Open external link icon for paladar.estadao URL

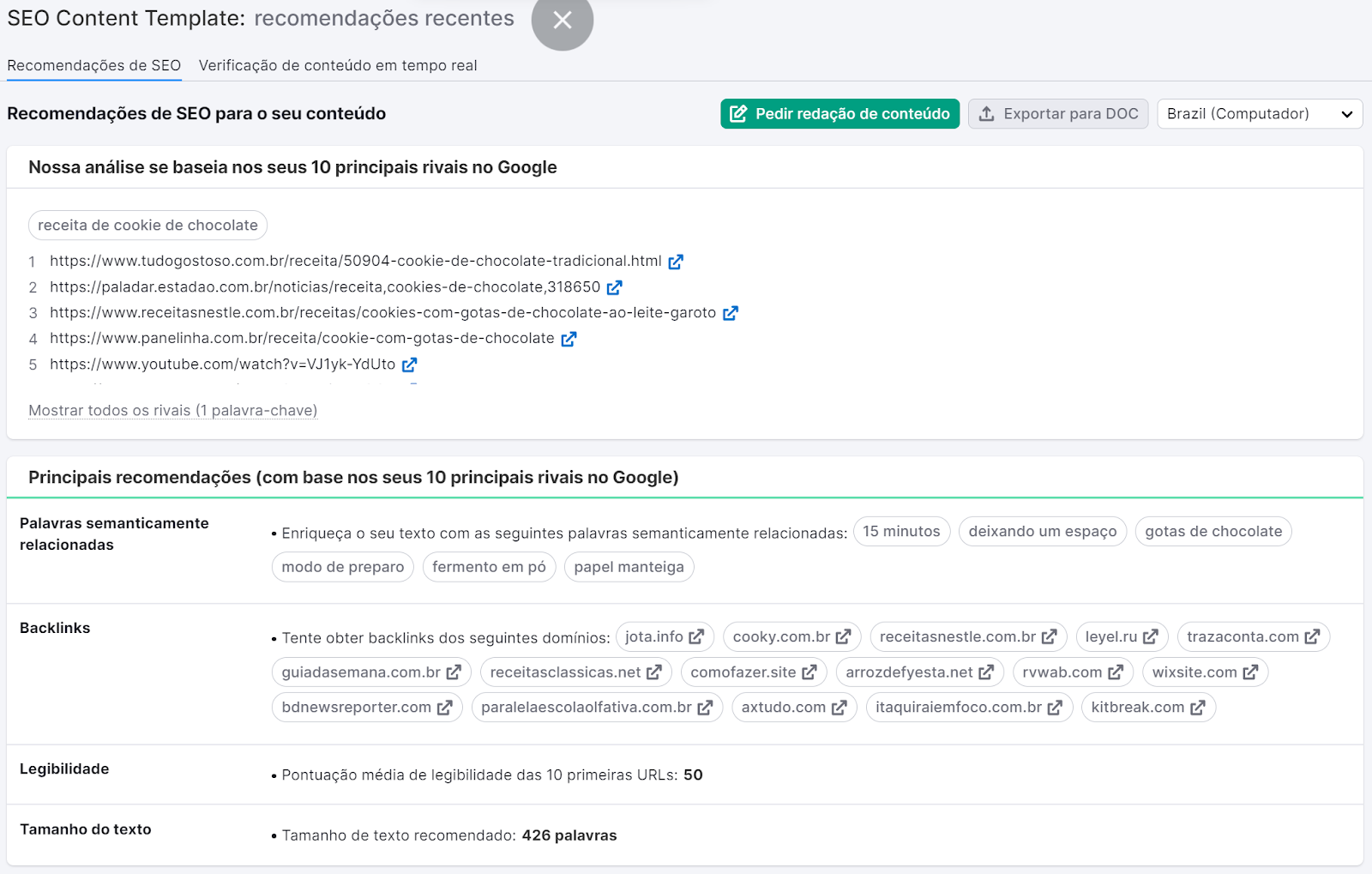tap(615, 287)
